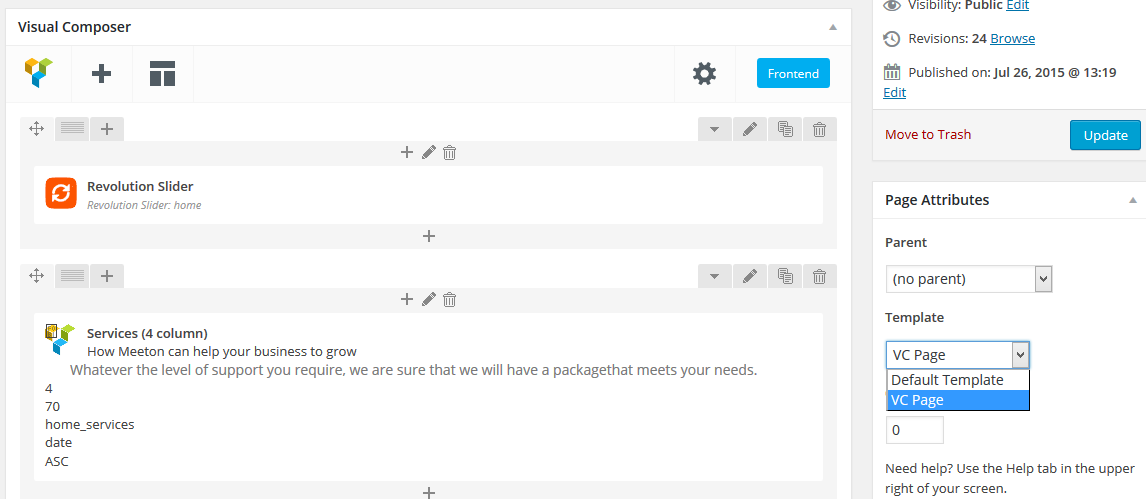Open the Templates layout icon
Screen dimensions: 1146x499
(x=162, y=73)
